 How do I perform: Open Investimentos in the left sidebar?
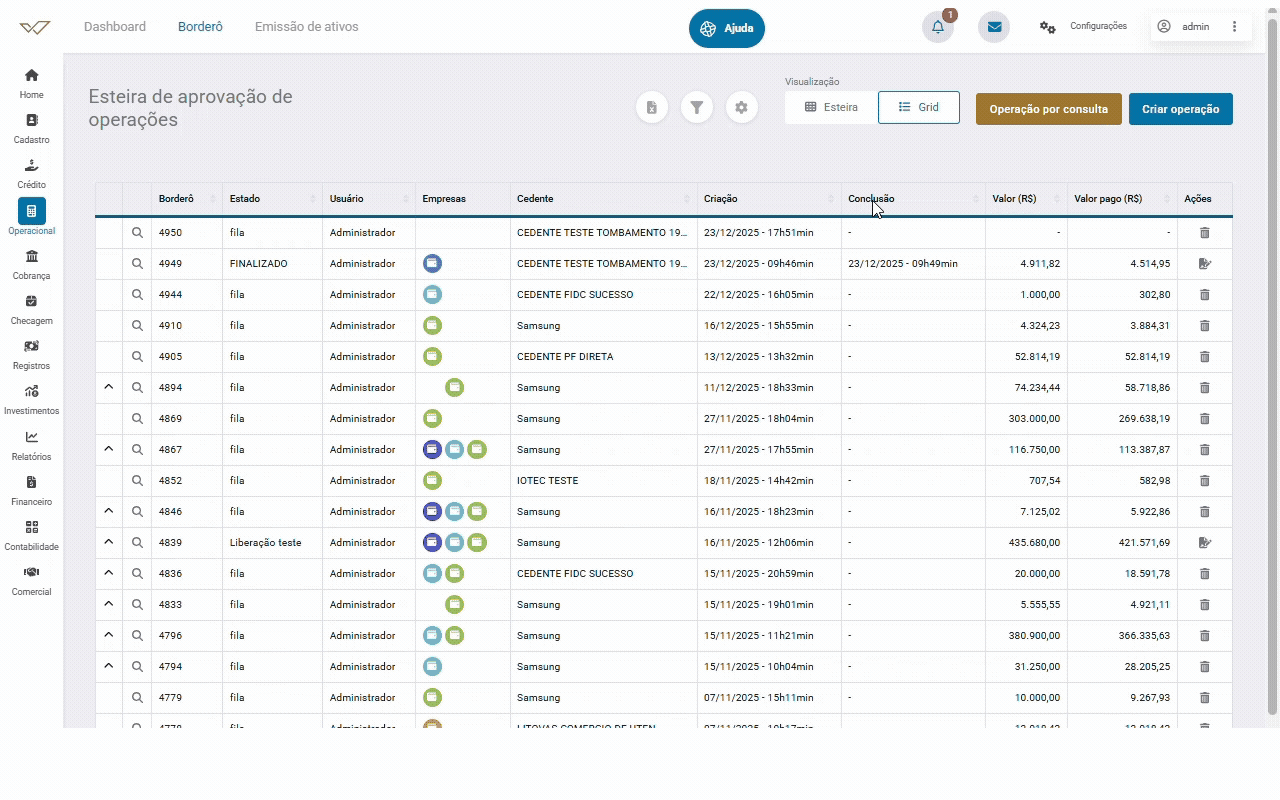31,400
